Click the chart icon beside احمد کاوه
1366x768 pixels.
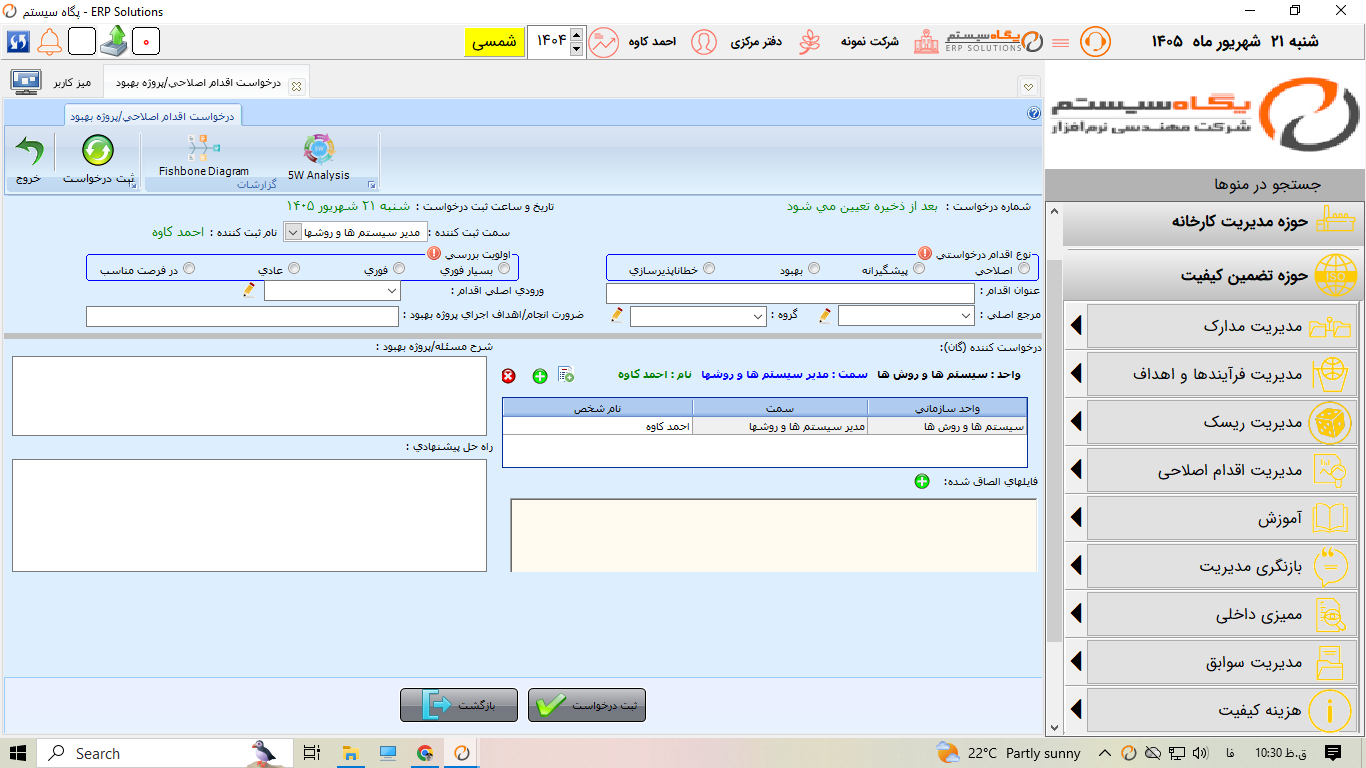pos(603,42)
